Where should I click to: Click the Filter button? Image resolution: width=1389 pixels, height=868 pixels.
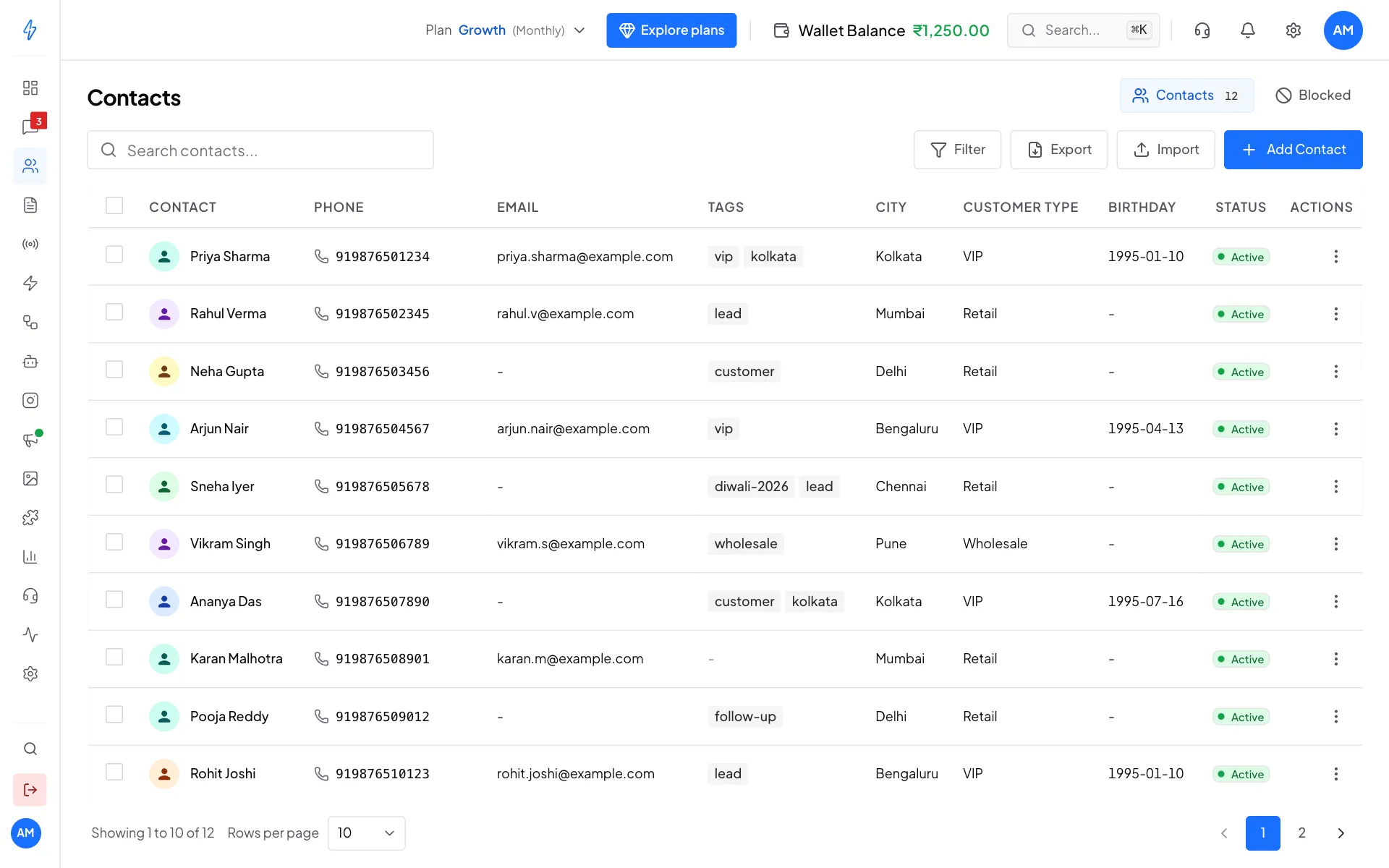957,150
